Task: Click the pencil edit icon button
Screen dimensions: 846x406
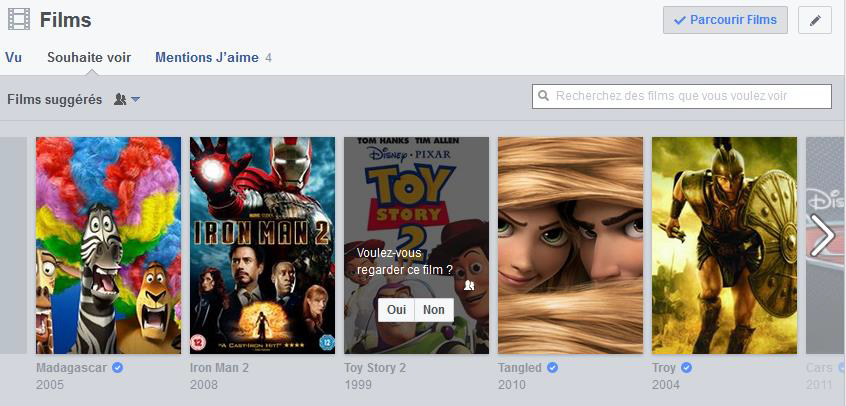Action: click(815, 21)
